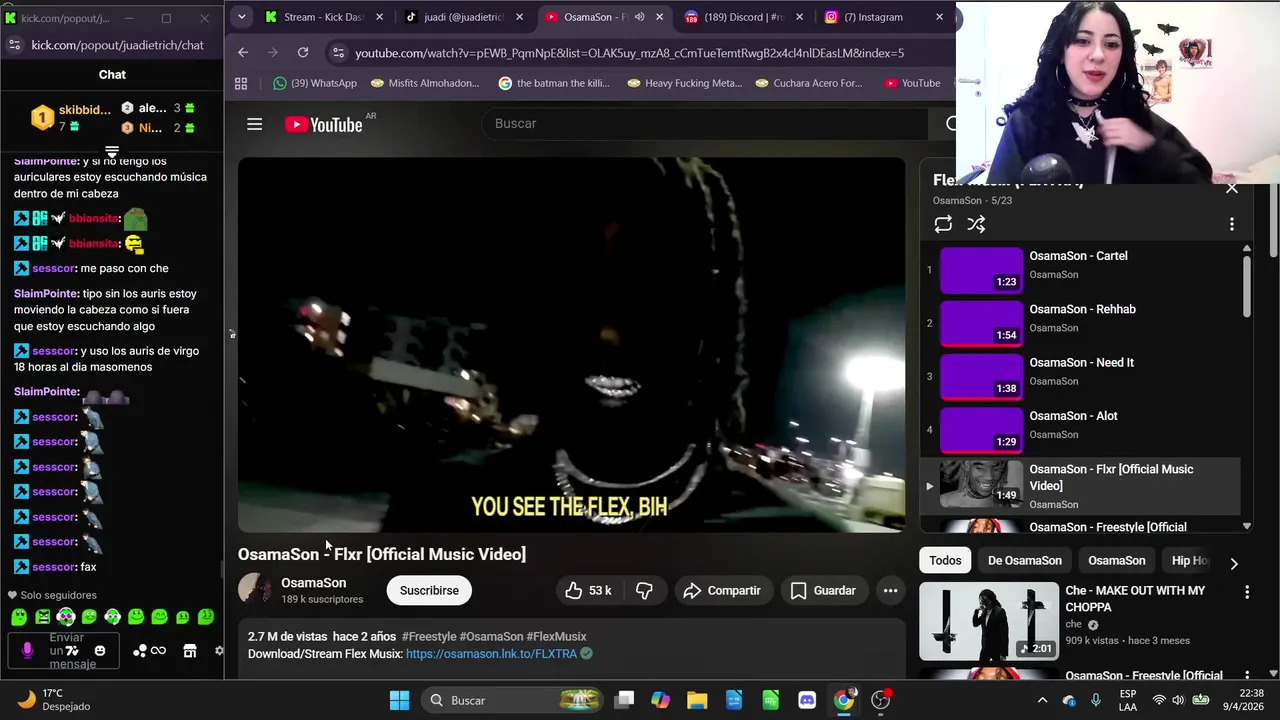Viewport: 1280px width, 720px height.
Task: Open File Explorer from the taskbar
Action: click(697, 700)
